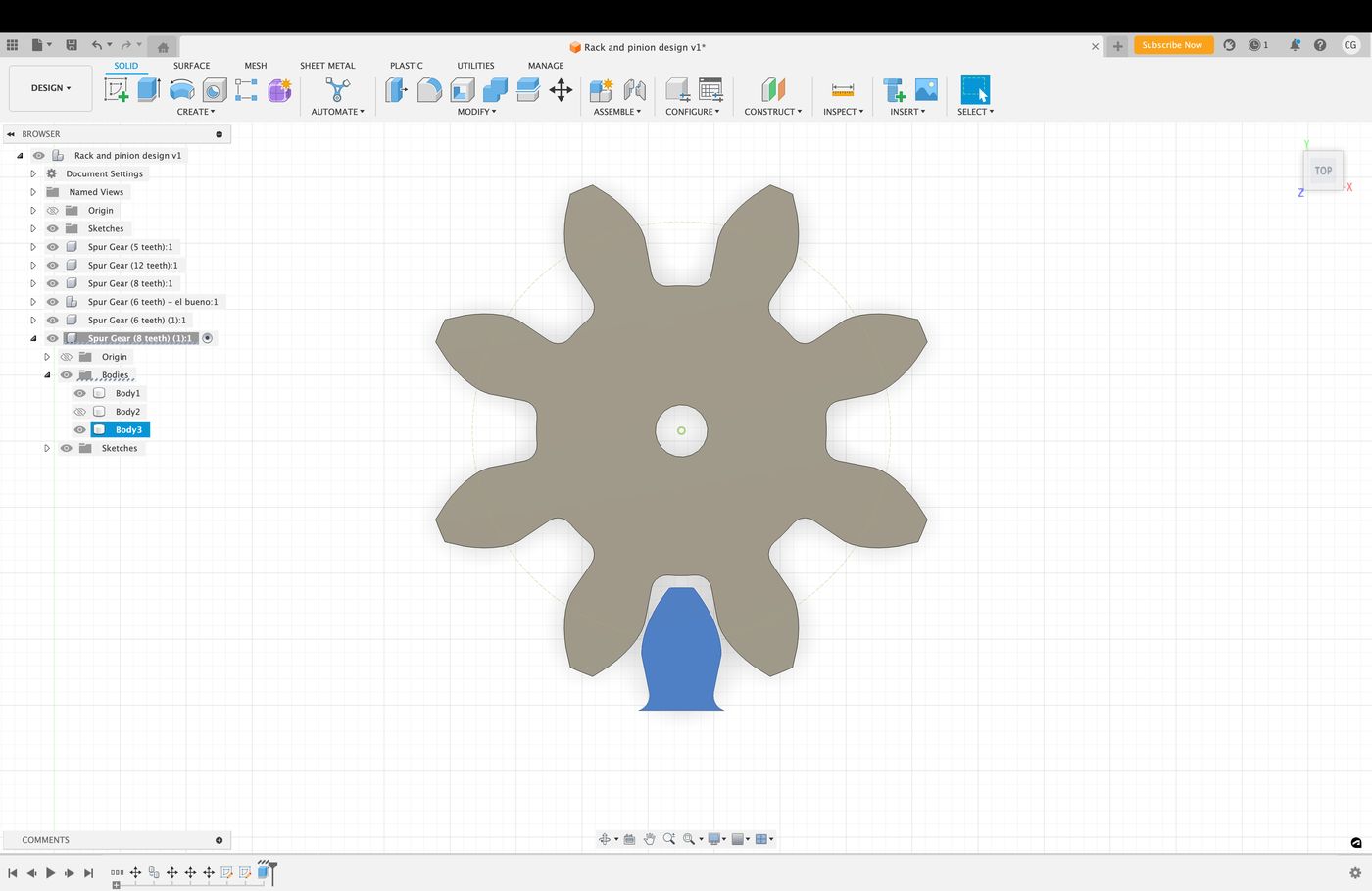
Task: Open the Change Parameters table icon
Action: (x=710, y=90)
